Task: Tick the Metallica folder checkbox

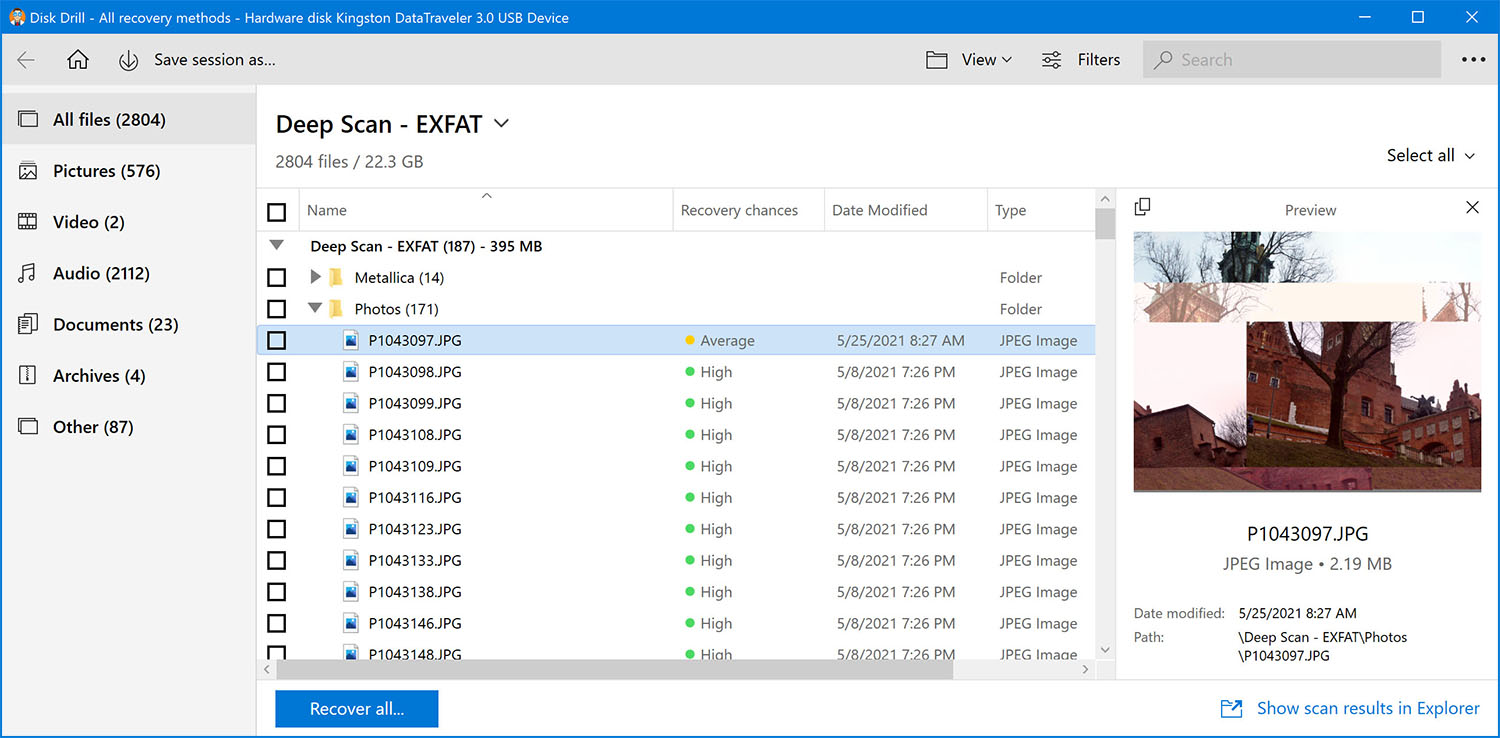Action: (277, 278)
